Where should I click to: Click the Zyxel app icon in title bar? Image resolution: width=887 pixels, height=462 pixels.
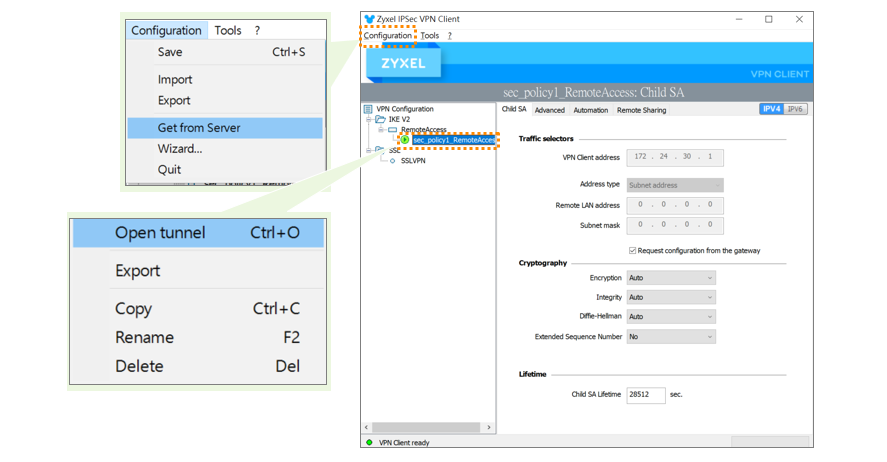(370, 19)
